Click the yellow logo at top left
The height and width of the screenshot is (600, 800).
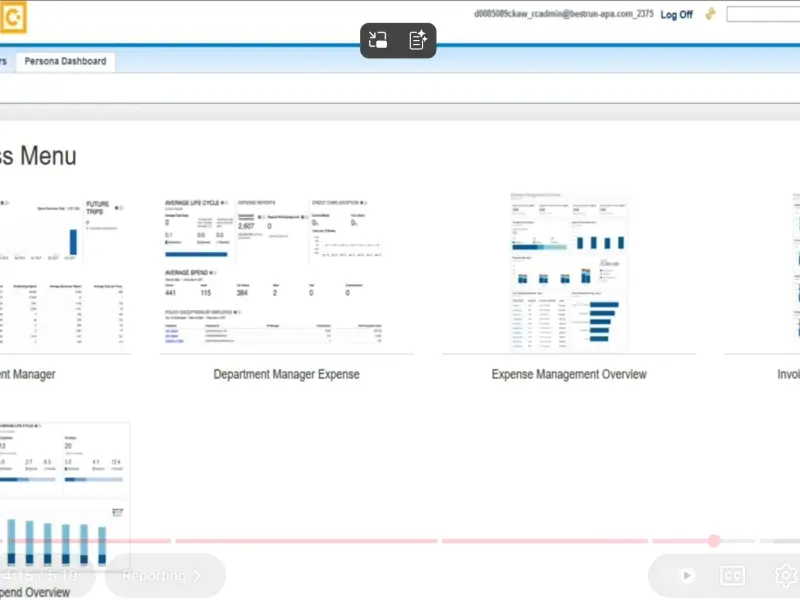[14, 18]
